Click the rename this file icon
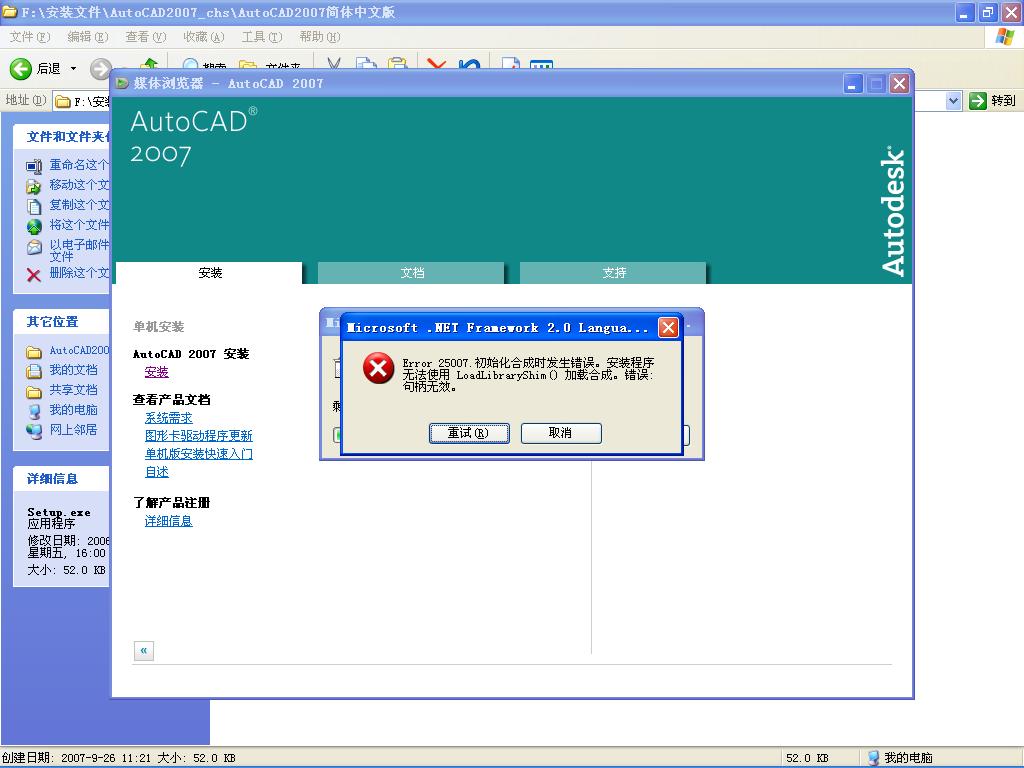1024x768 pixels. (34, 167)
